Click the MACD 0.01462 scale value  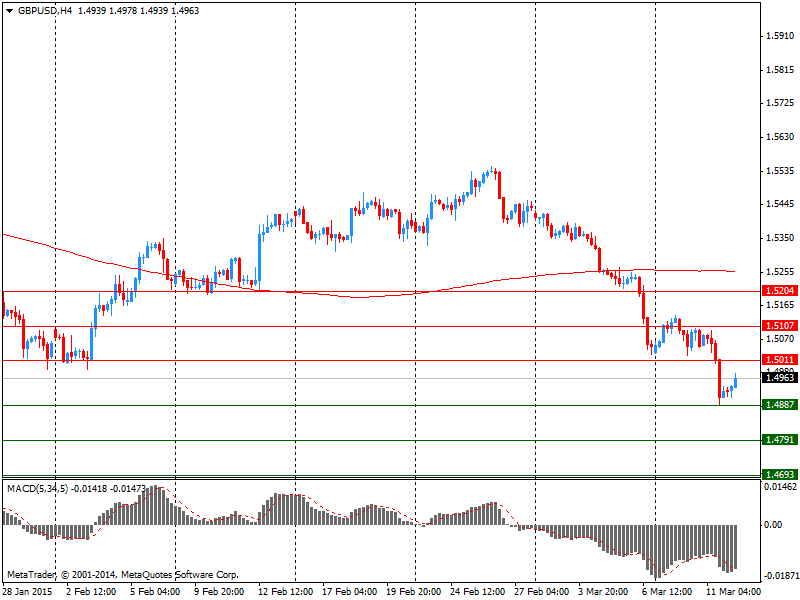(x=780, y=487)
